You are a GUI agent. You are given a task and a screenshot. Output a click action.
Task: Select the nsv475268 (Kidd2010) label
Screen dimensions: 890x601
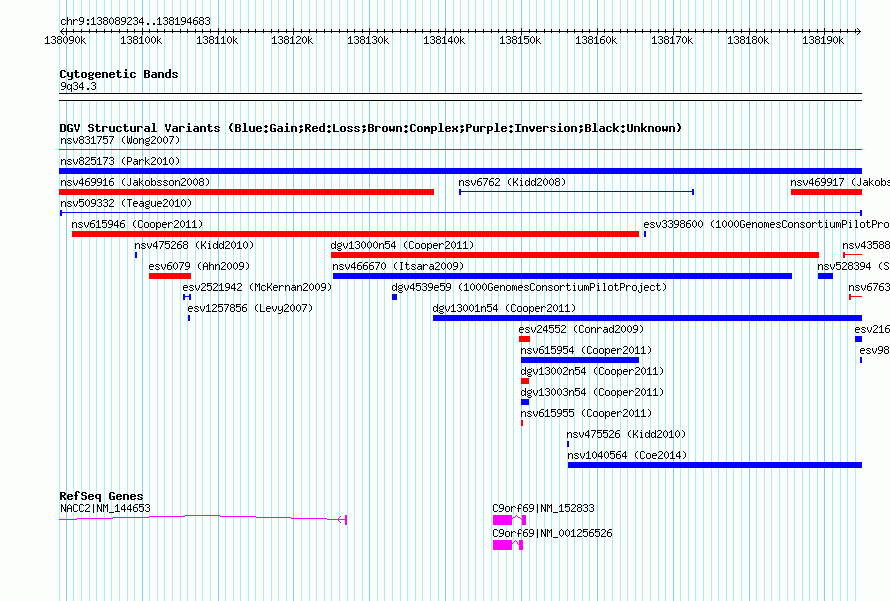click(194, 245)
